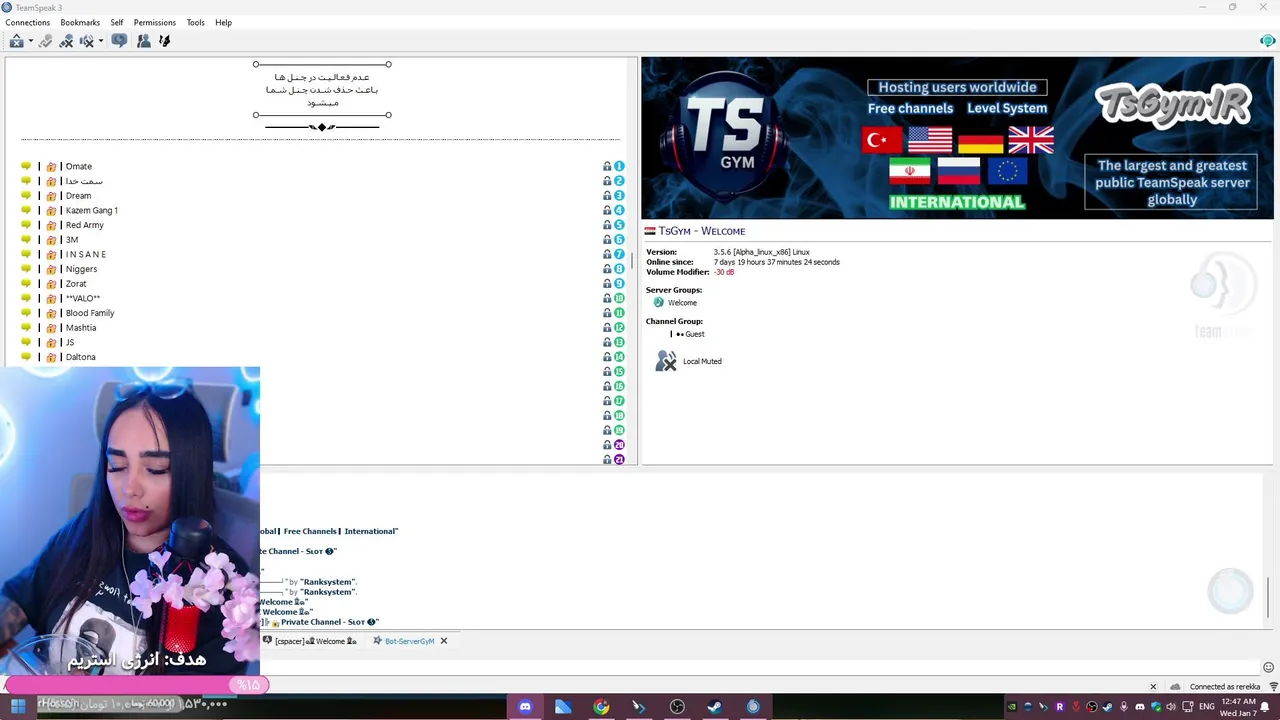Click the last toolbar icon after Contacts
Viewport: 1280px width, 720px height.
click(x=165, y=41)
